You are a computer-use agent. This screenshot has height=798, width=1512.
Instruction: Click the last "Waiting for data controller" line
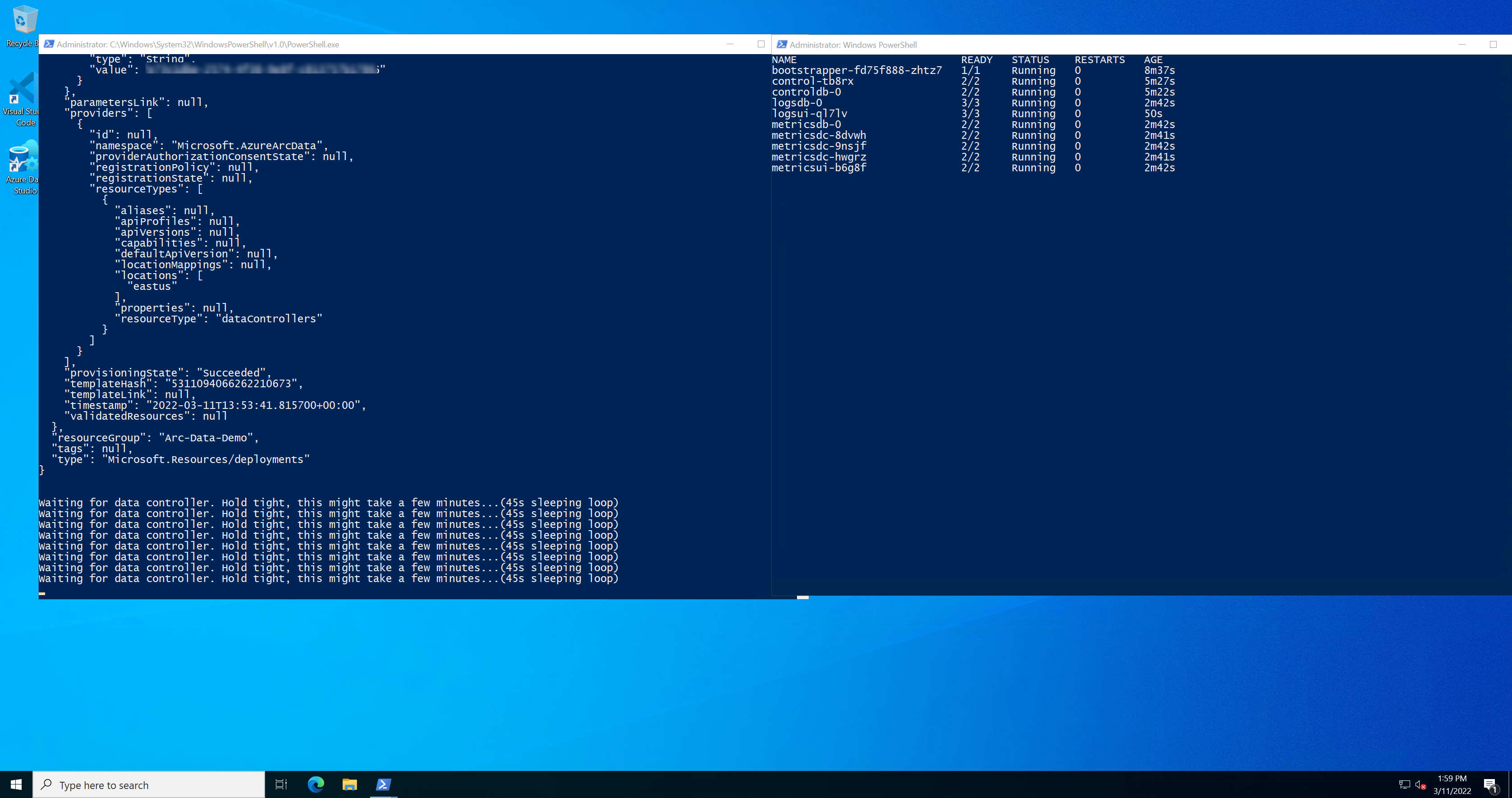click(x=329, y=579)
